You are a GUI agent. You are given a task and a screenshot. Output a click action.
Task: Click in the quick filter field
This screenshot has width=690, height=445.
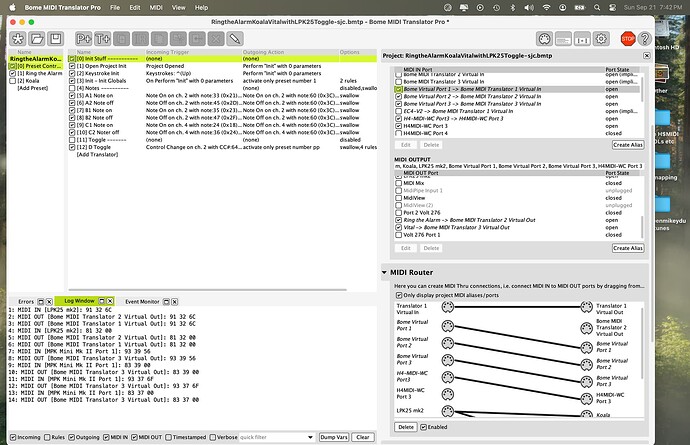(272, 437)
